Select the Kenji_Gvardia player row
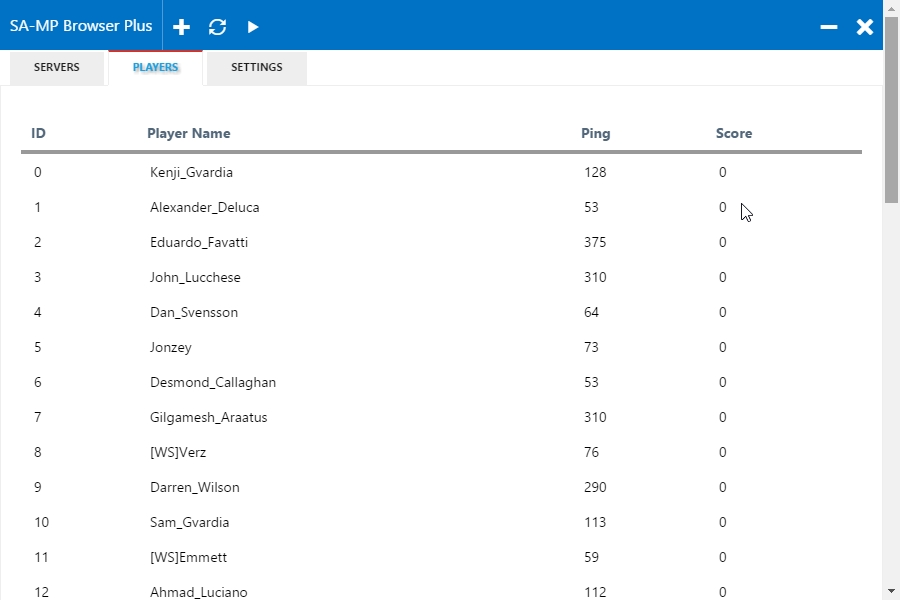 (x=441, y=172)
